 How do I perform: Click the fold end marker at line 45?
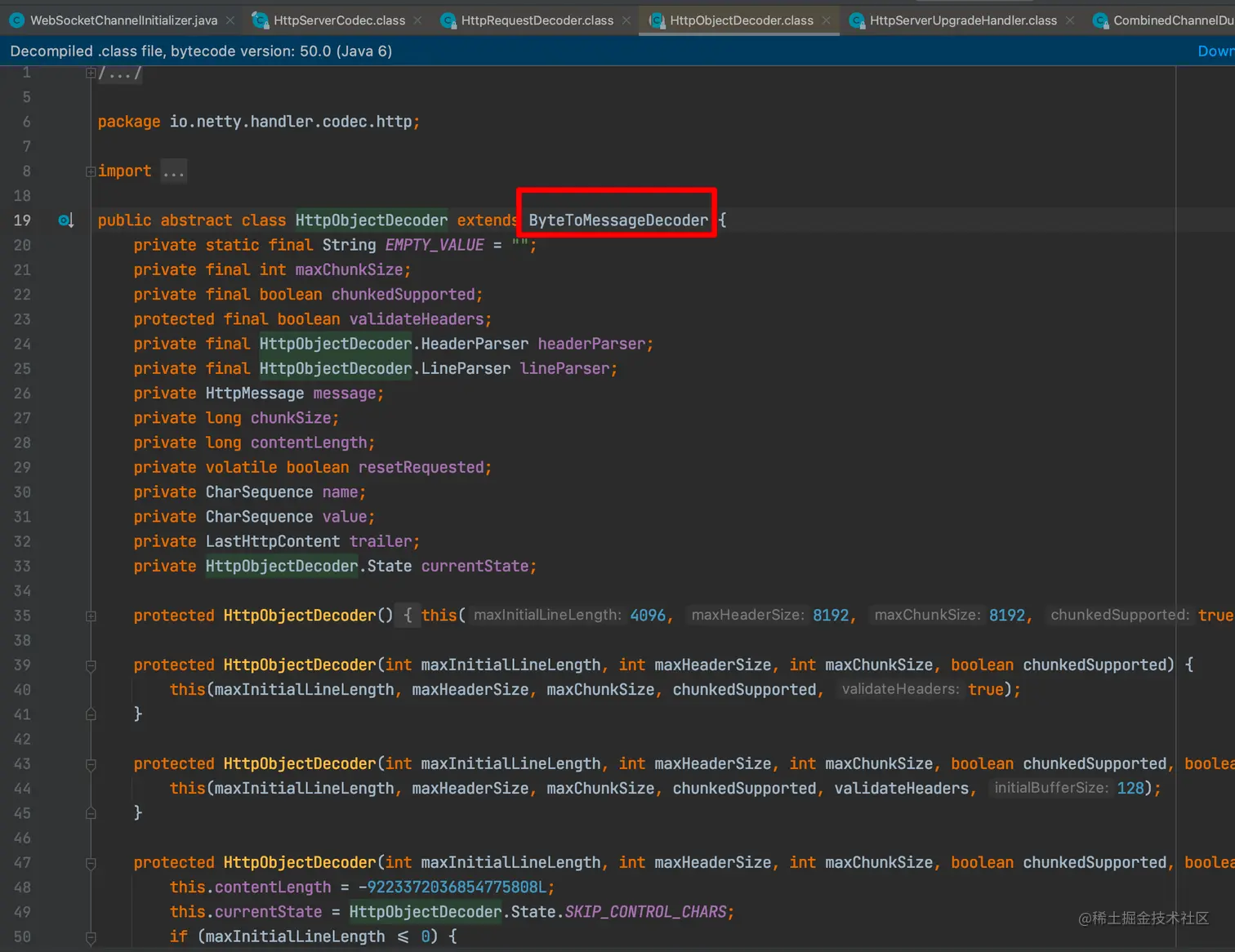click(91, 813)
